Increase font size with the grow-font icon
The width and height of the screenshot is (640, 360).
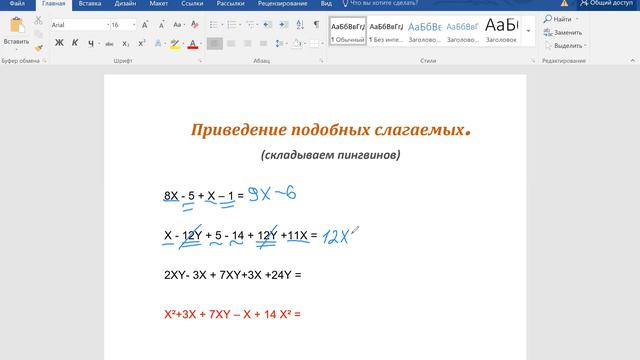pos(145,25)
